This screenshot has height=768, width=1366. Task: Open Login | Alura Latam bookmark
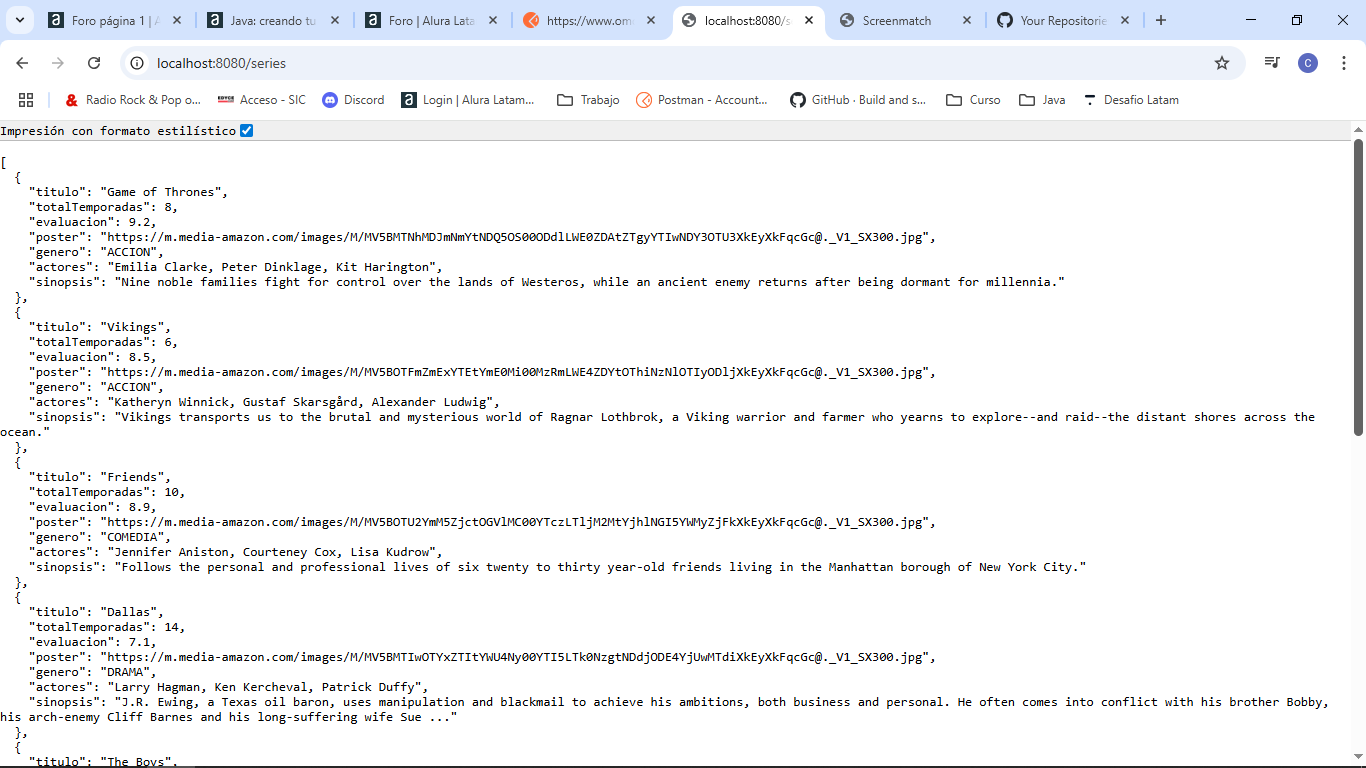point(468,100)
